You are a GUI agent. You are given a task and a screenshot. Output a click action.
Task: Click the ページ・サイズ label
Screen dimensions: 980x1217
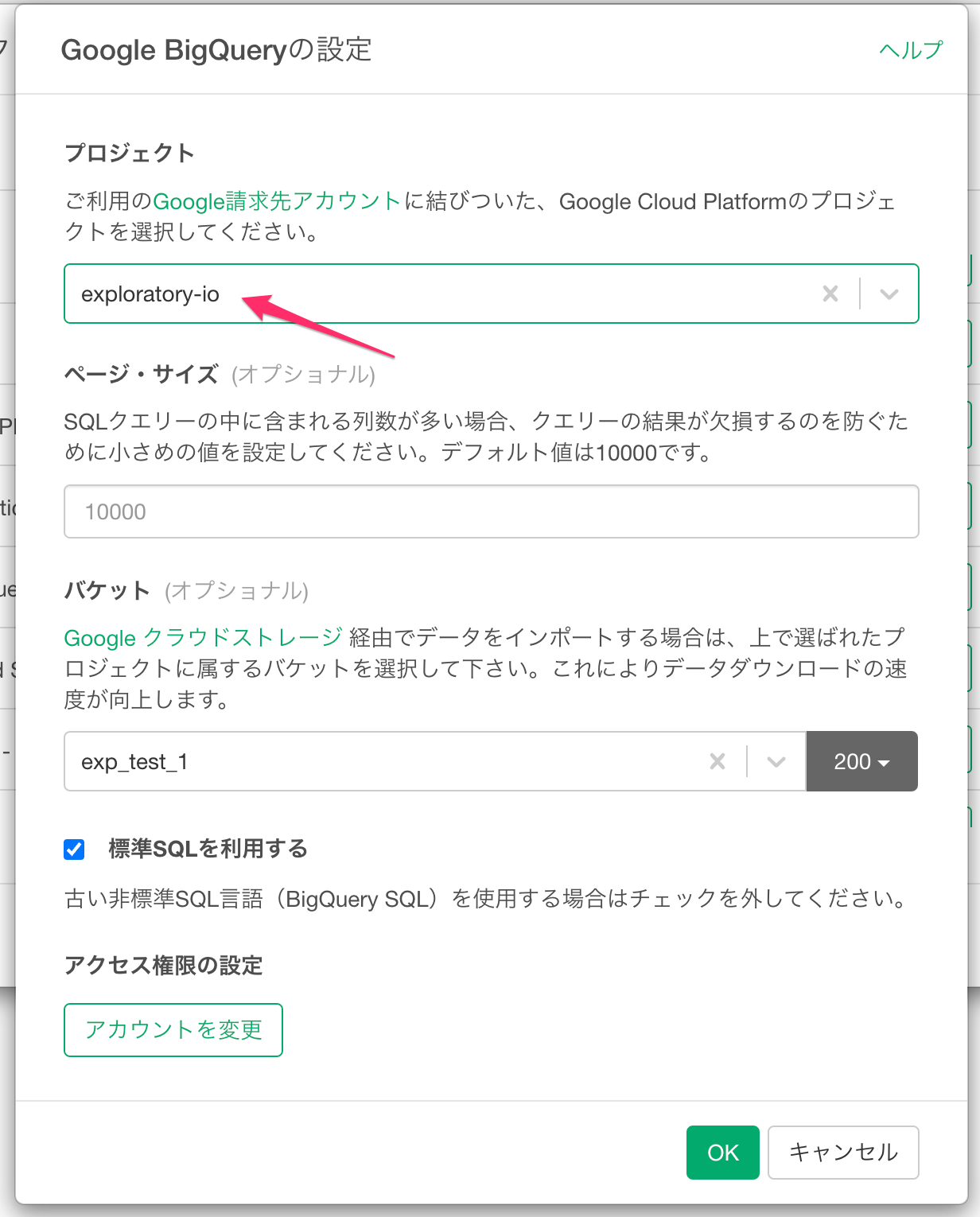(x=142, y=374)
